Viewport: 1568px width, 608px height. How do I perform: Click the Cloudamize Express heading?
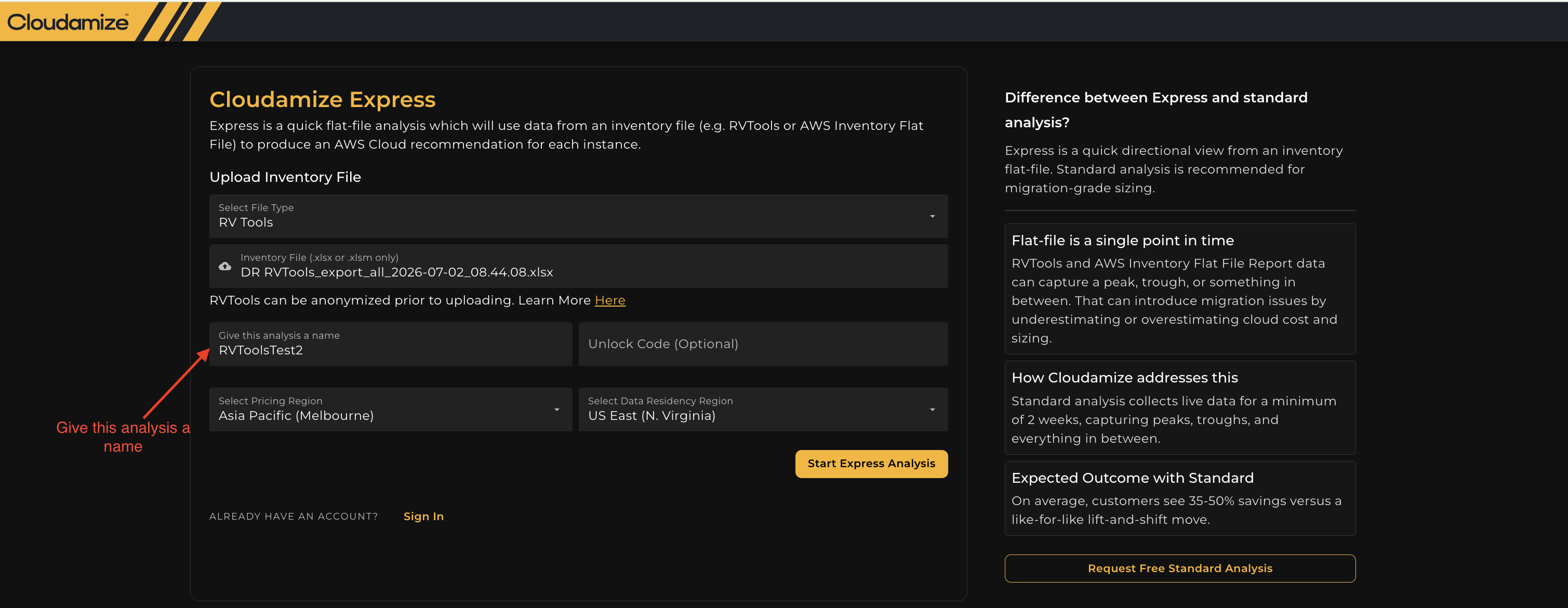pyautogui.click(x=323, y=99)
